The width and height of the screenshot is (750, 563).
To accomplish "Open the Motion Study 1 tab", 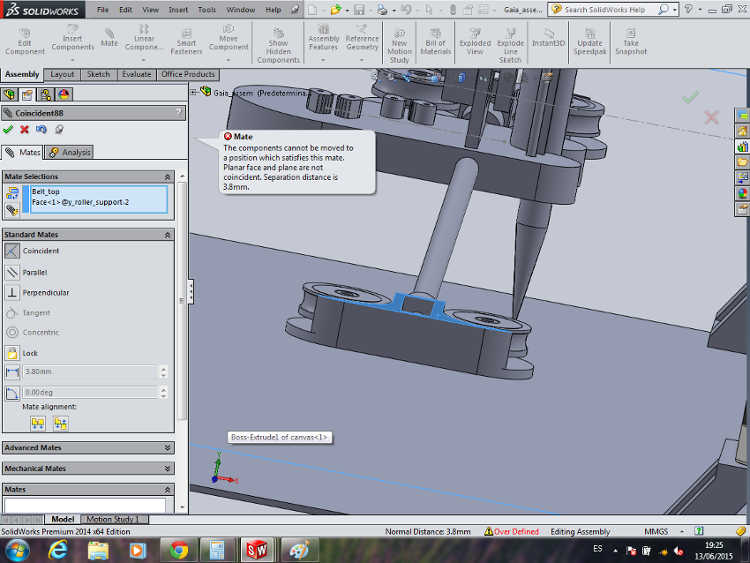I will coord(112,519).
